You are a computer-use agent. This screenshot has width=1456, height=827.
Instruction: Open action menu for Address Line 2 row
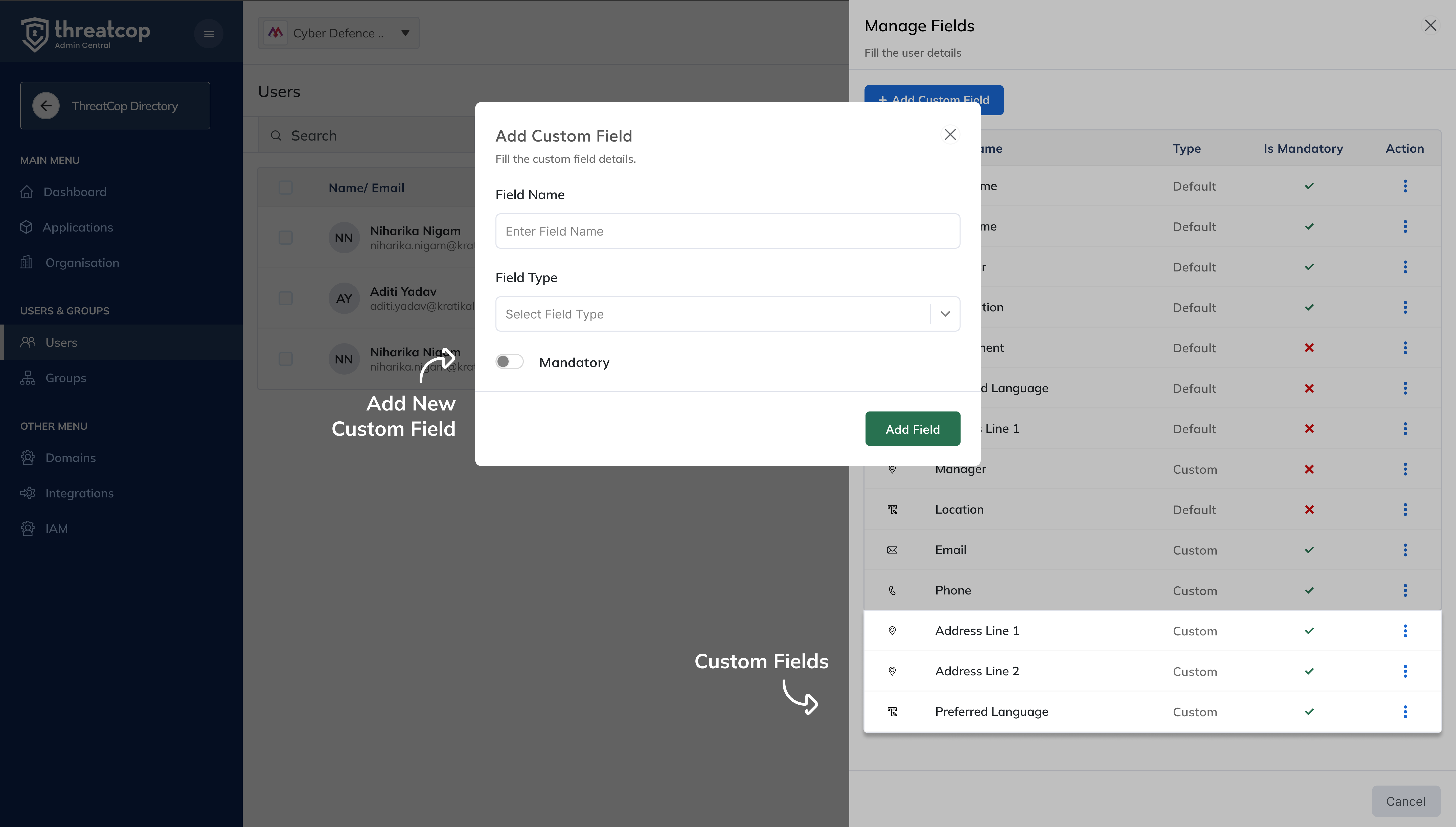(x=1405, y=671)
